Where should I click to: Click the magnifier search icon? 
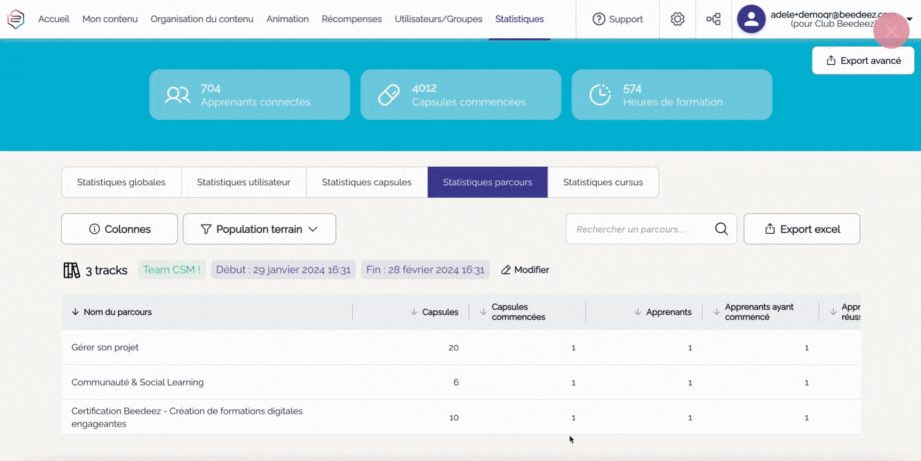pos(721,229)
